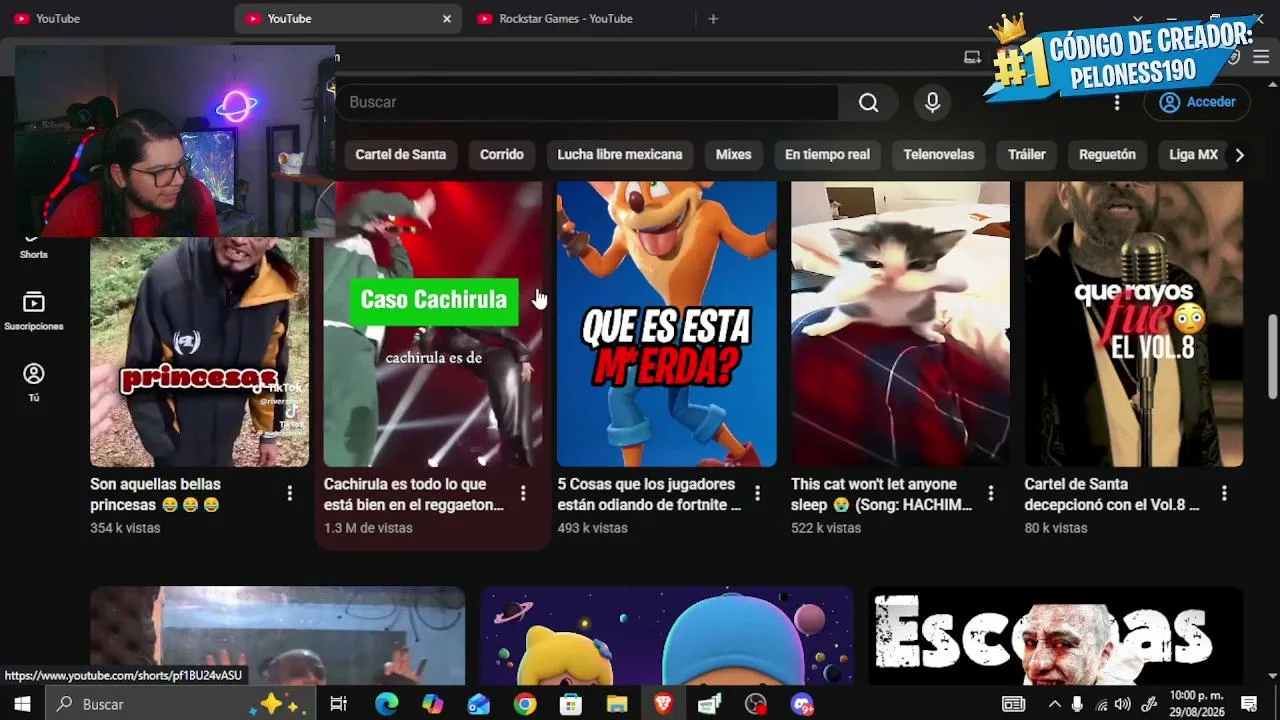1280x720 pixels.
Task: Select the Reguetón filter chip
Action: (x=1107, y=155)
